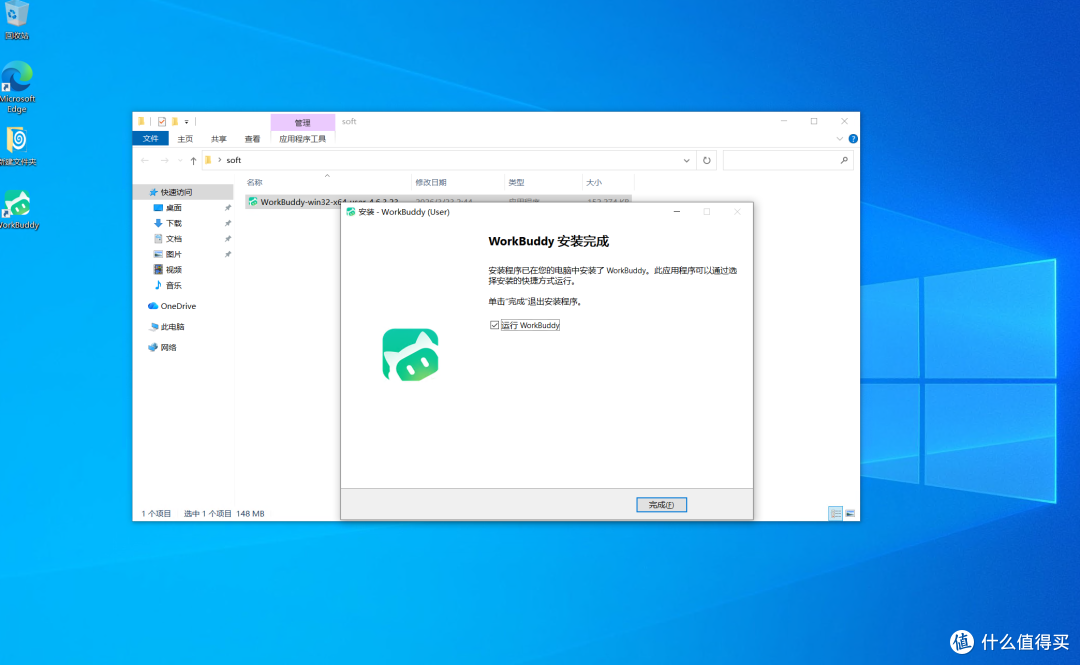Click the status bar '148 MB' selection text
The height and width of the screenshot is (665, 1080).
point(250,513)
